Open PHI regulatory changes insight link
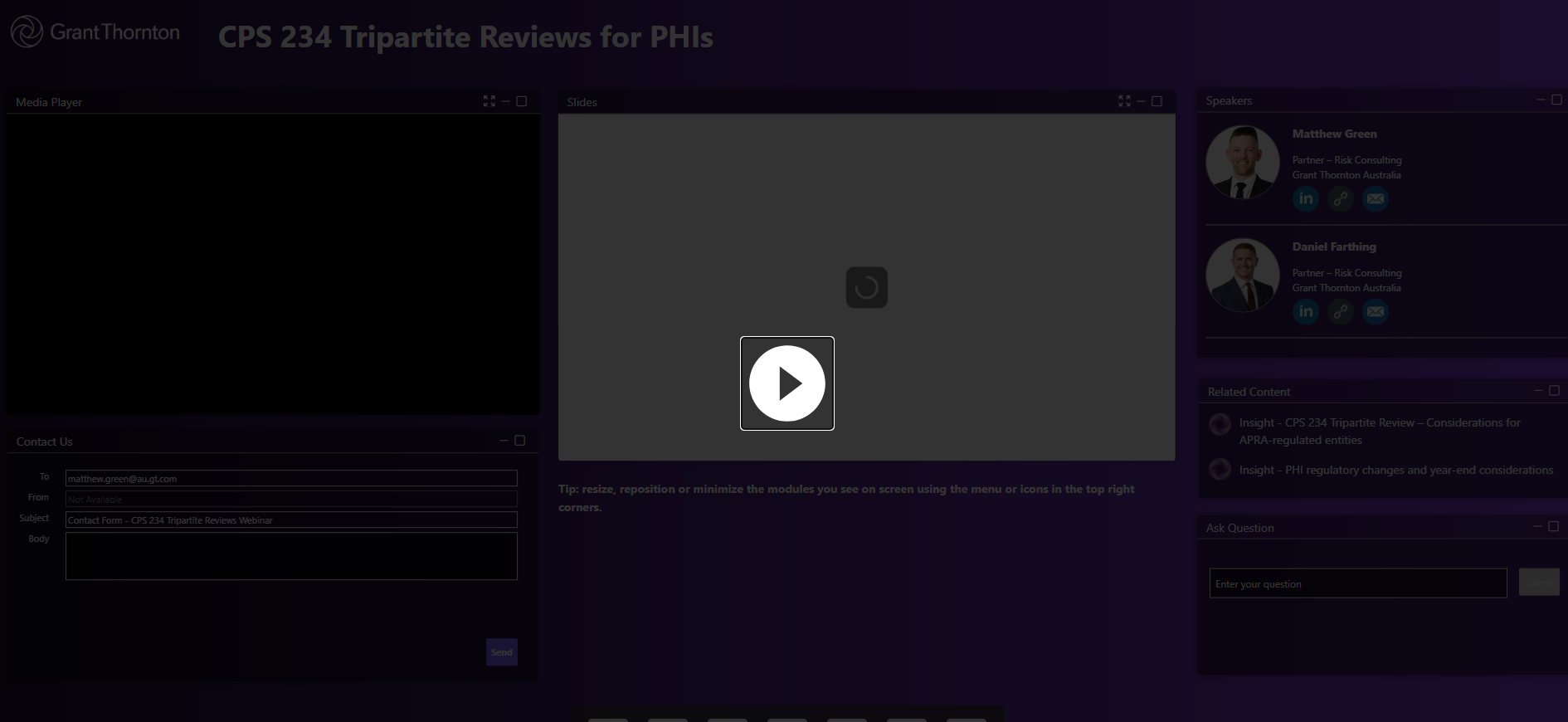Image resolution: width=1568 pixels, height=722 pixels. pyautogui.click(x=1395, y=470)
